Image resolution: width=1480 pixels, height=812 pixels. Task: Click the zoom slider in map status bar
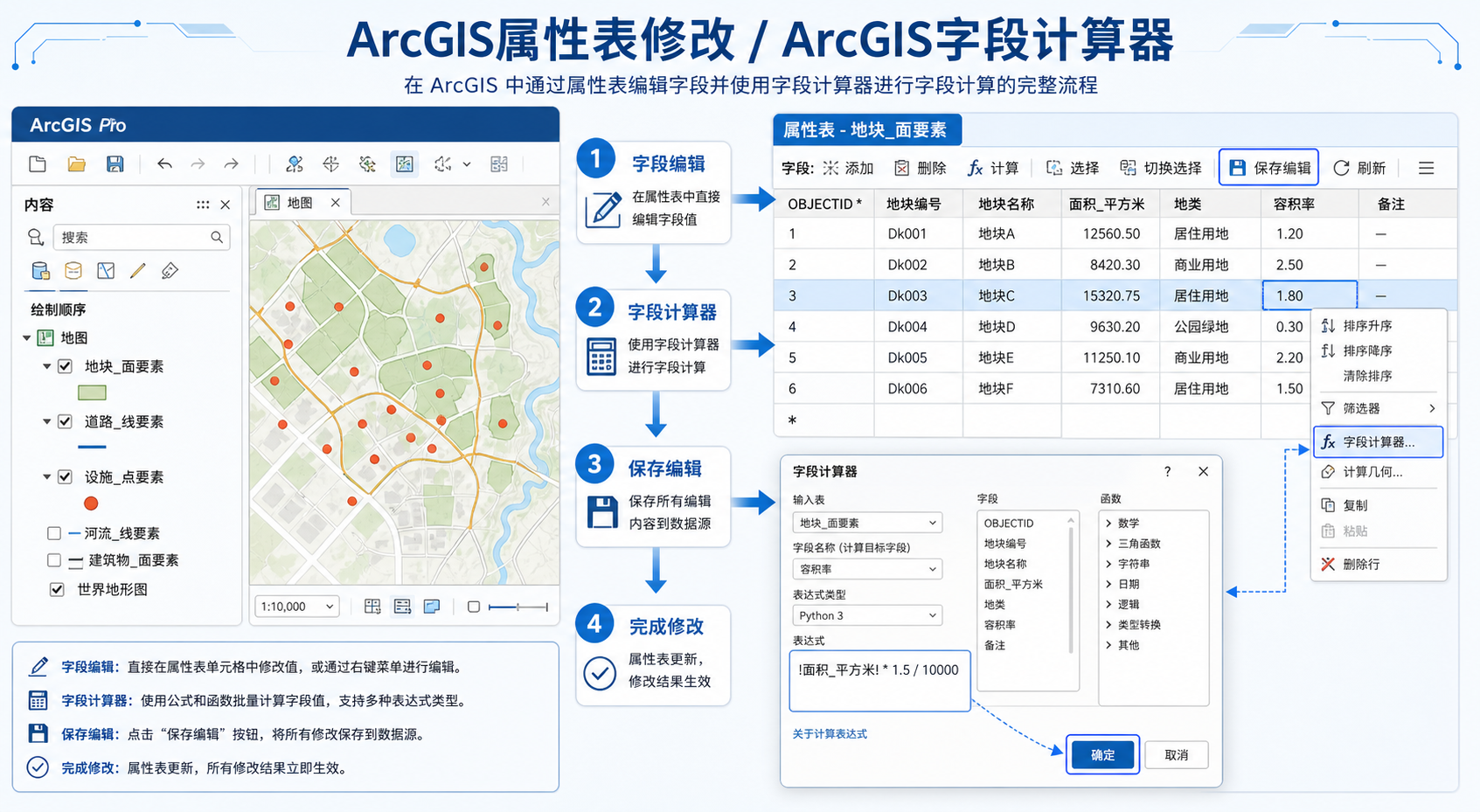518,607
